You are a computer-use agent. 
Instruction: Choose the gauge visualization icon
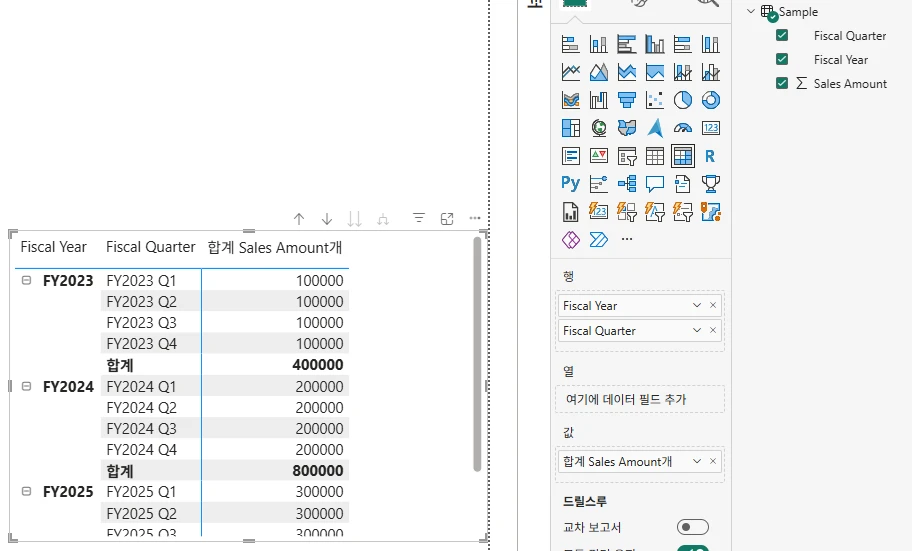tap(683, 128)
